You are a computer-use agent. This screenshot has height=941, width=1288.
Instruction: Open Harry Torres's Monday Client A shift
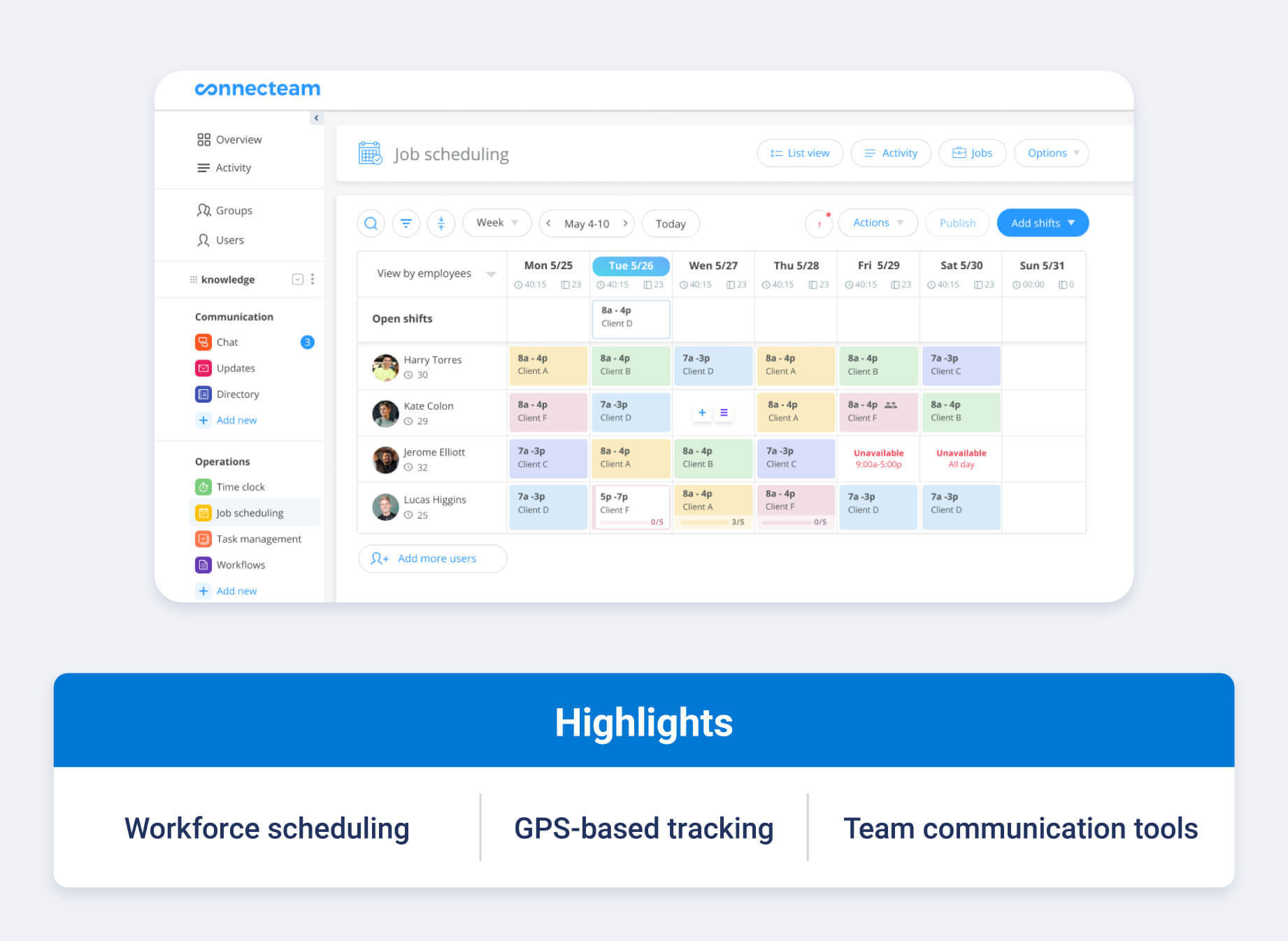548,366
